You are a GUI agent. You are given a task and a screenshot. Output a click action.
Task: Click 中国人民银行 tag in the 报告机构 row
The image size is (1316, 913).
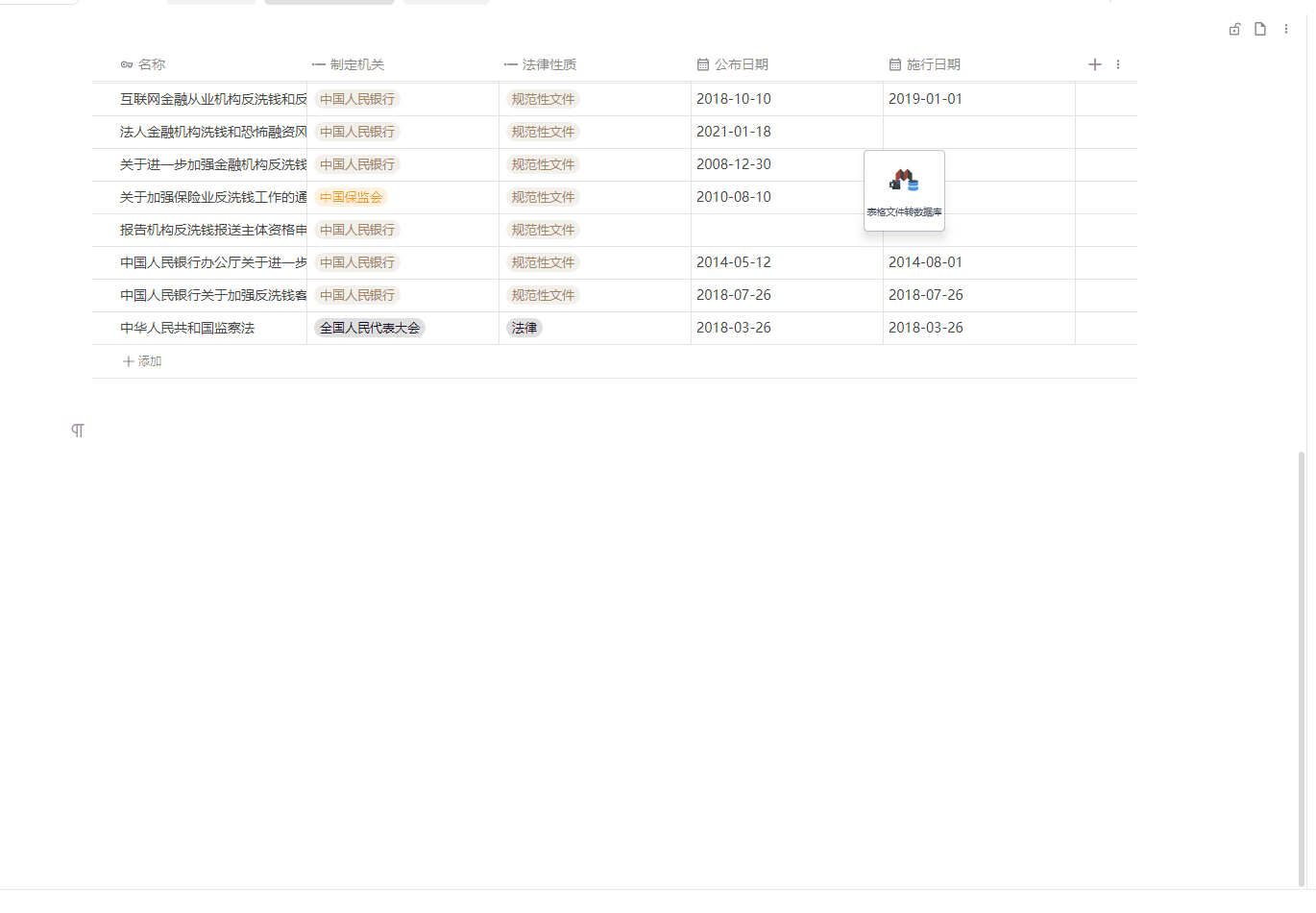pos(357,230)
